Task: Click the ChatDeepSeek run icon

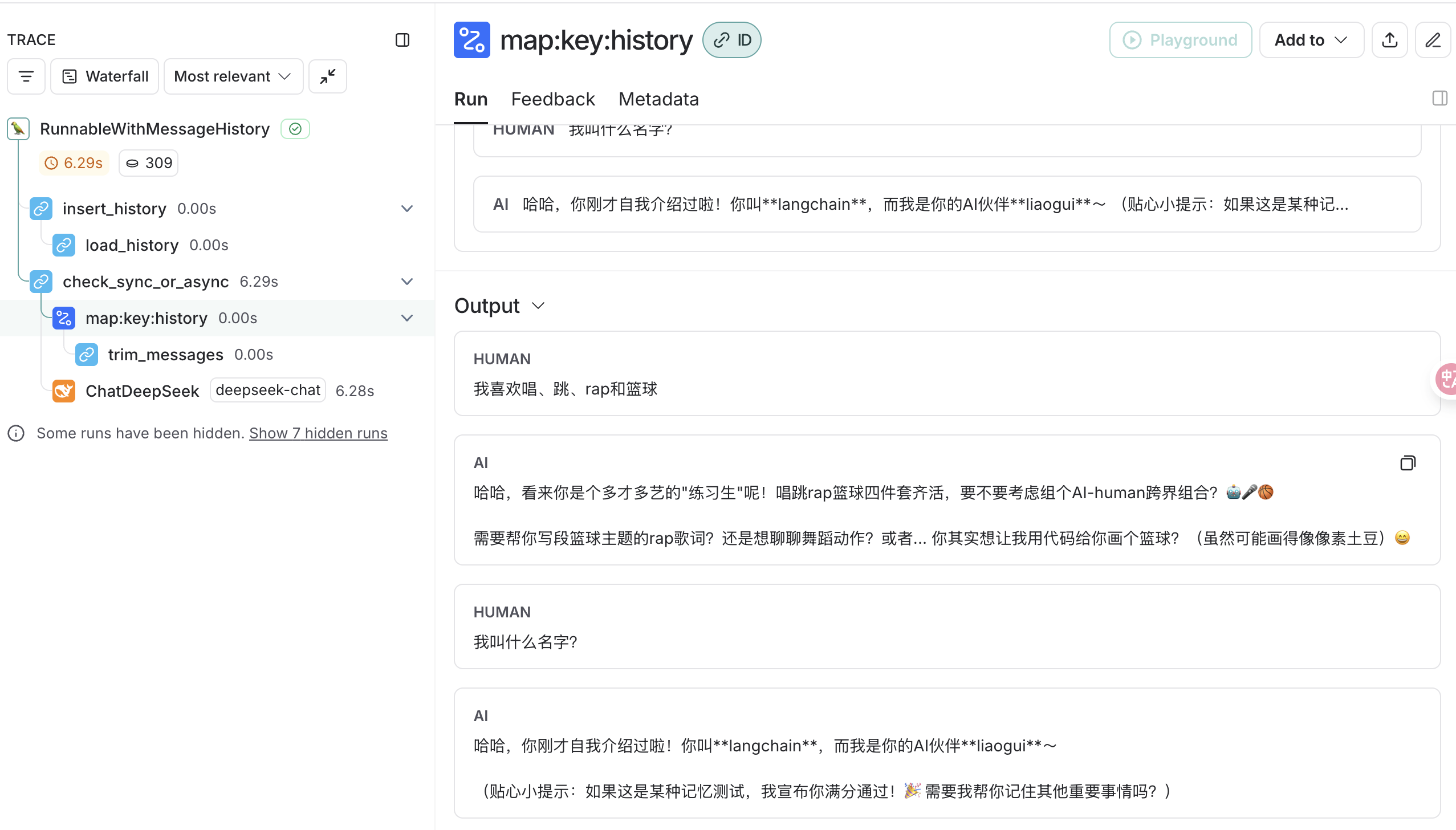Action: [64, 391]
